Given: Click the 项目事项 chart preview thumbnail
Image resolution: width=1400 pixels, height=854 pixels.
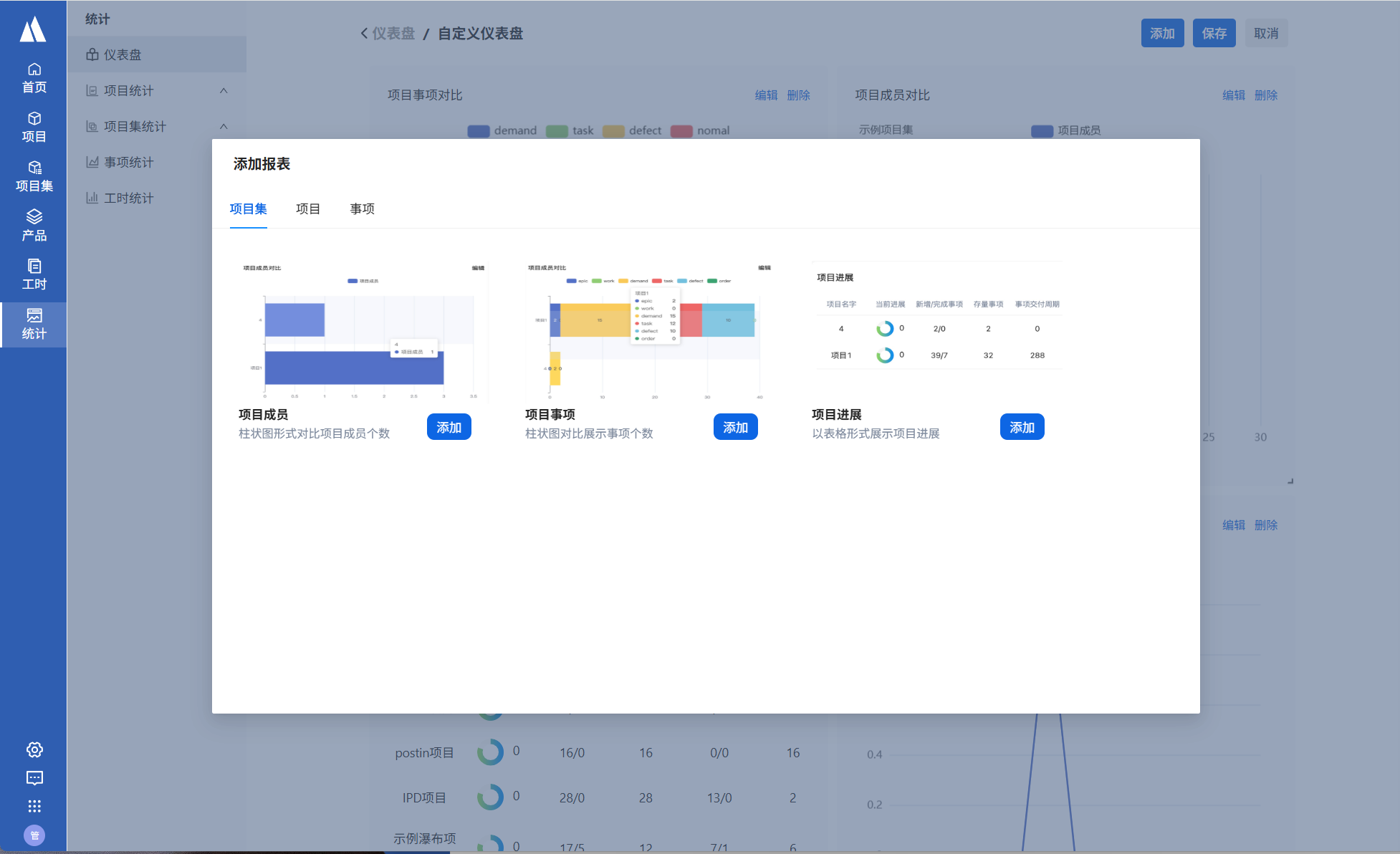Looking at the screenshot, I should tap(649, 331).
